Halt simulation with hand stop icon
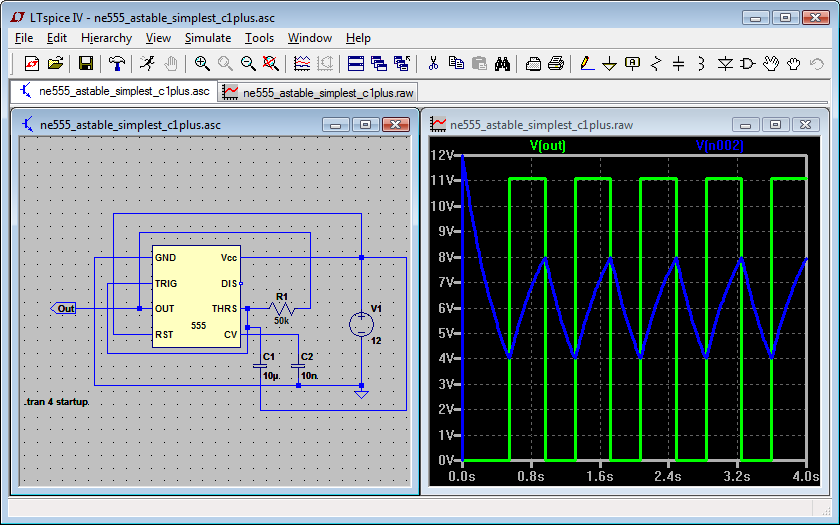840x525 pixels. click(x=170, y=64)
